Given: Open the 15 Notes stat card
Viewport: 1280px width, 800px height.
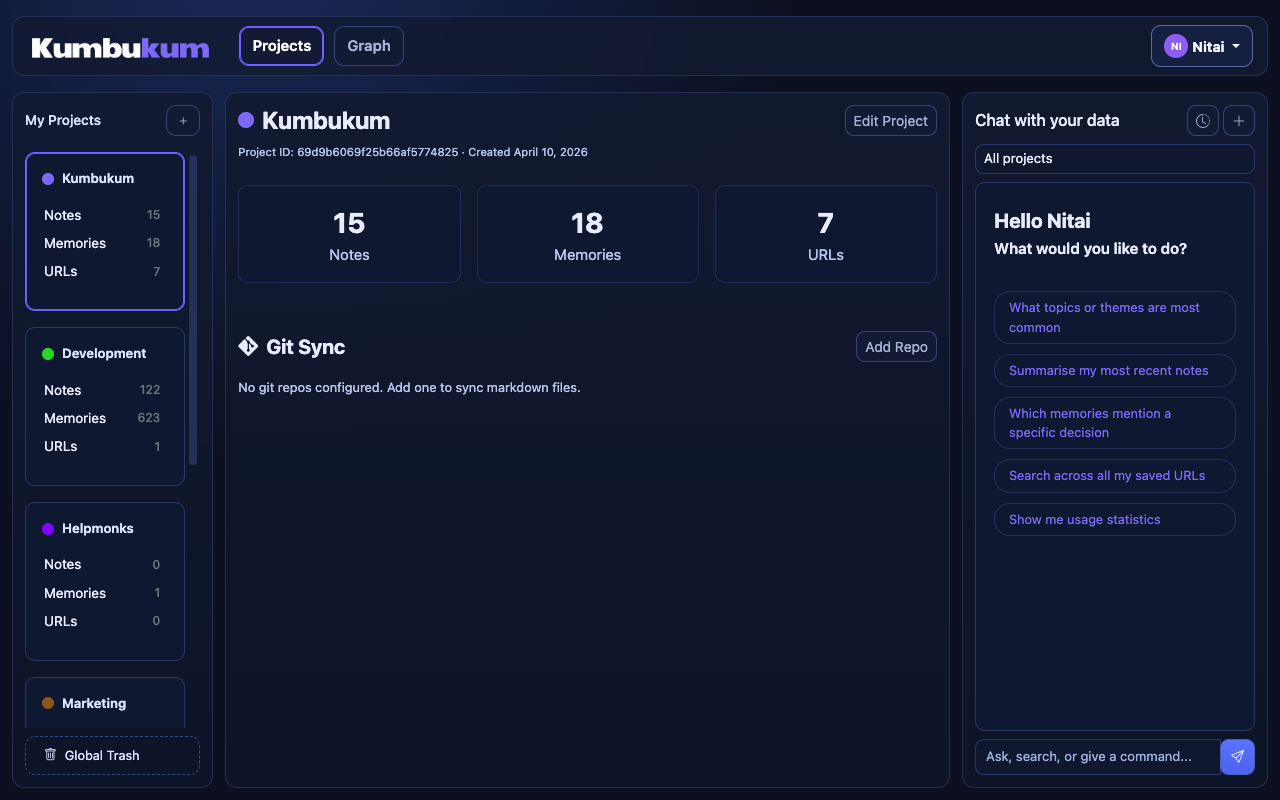Looking at the screenshot, I should [349, 234].
